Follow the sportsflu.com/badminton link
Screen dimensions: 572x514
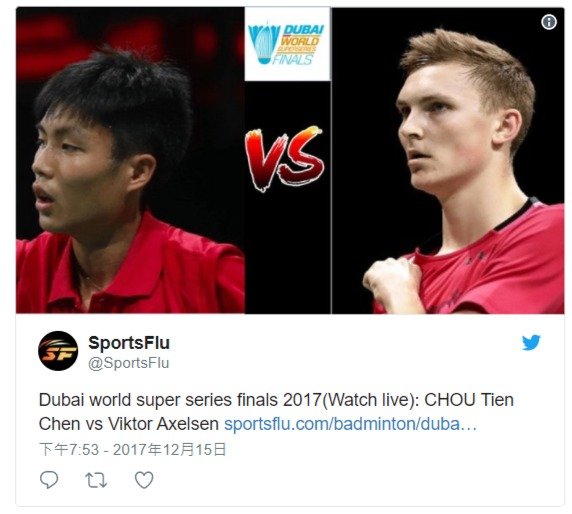(x=350, y=424)
